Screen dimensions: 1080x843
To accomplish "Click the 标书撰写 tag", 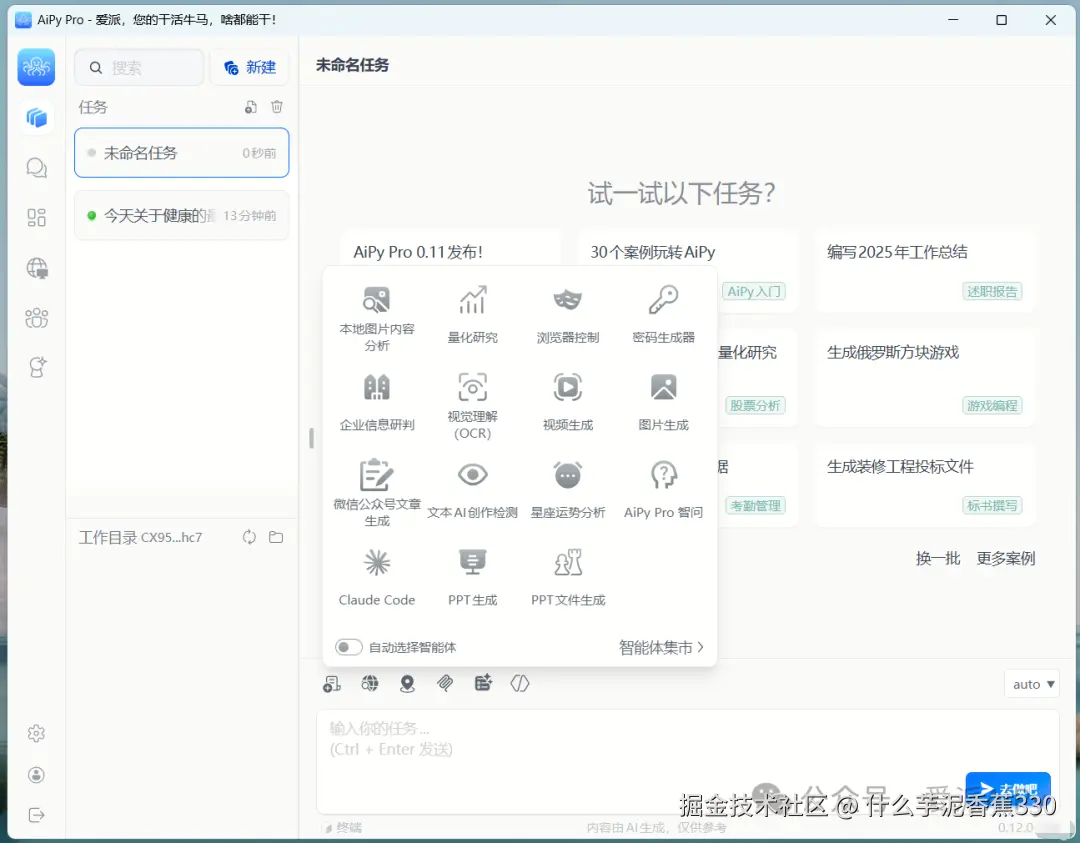I will (x=992, y=506).
